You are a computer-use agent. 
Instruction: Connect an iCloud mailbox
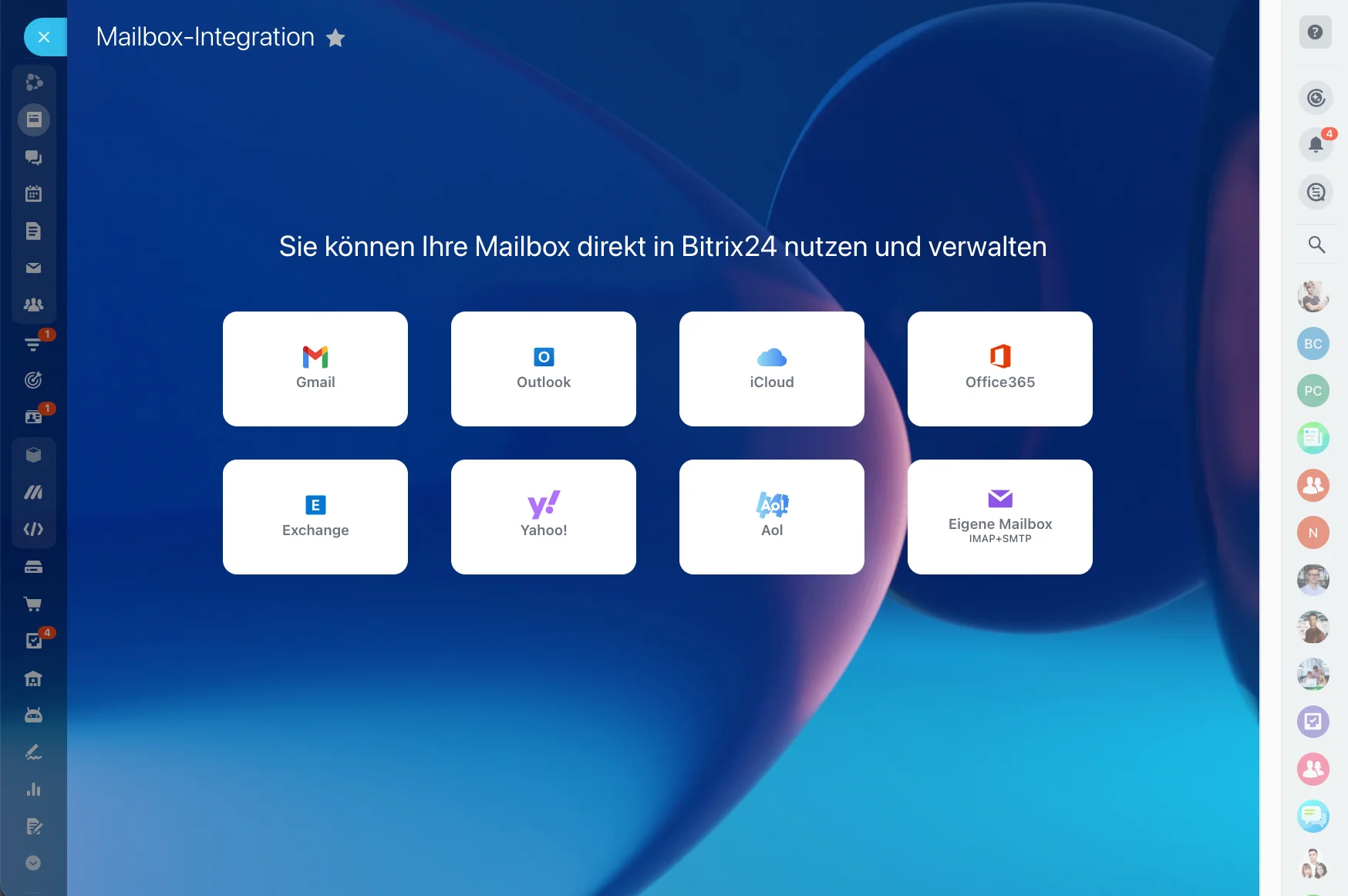[771, 369]
